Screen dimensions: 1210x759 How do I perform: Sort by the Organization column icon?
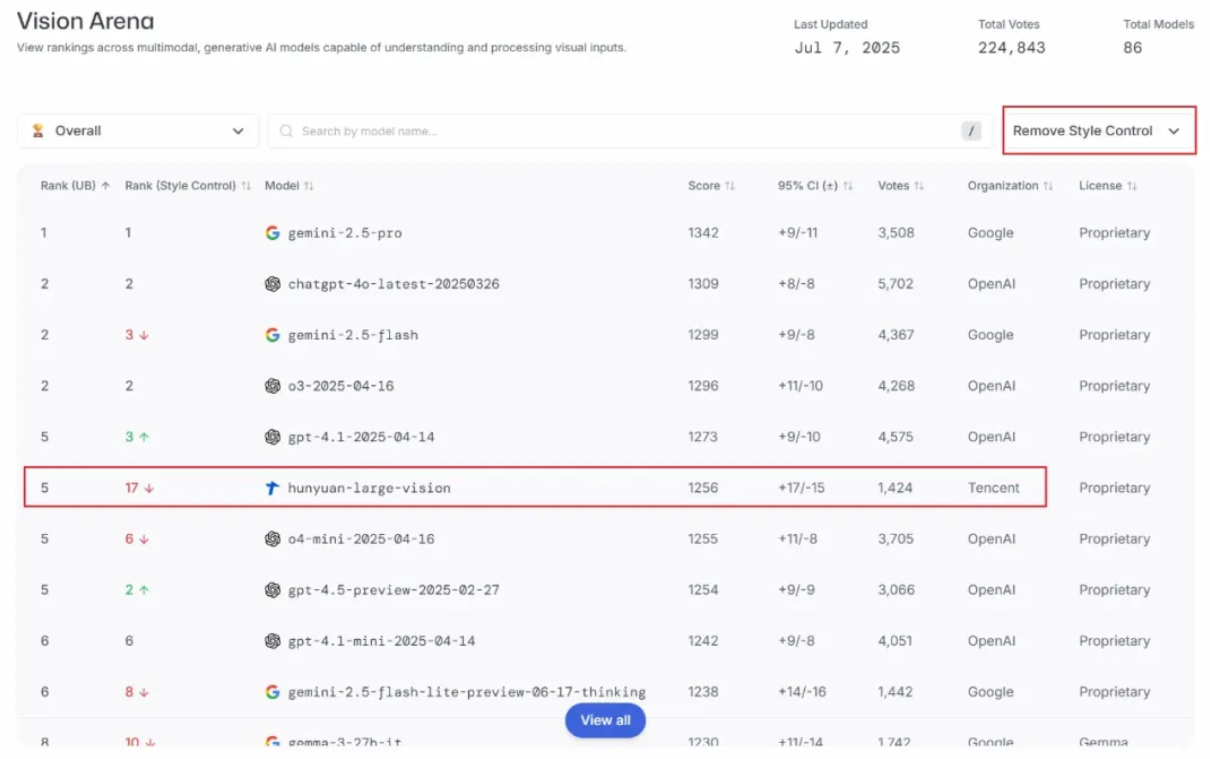(x=1048, y=186)
